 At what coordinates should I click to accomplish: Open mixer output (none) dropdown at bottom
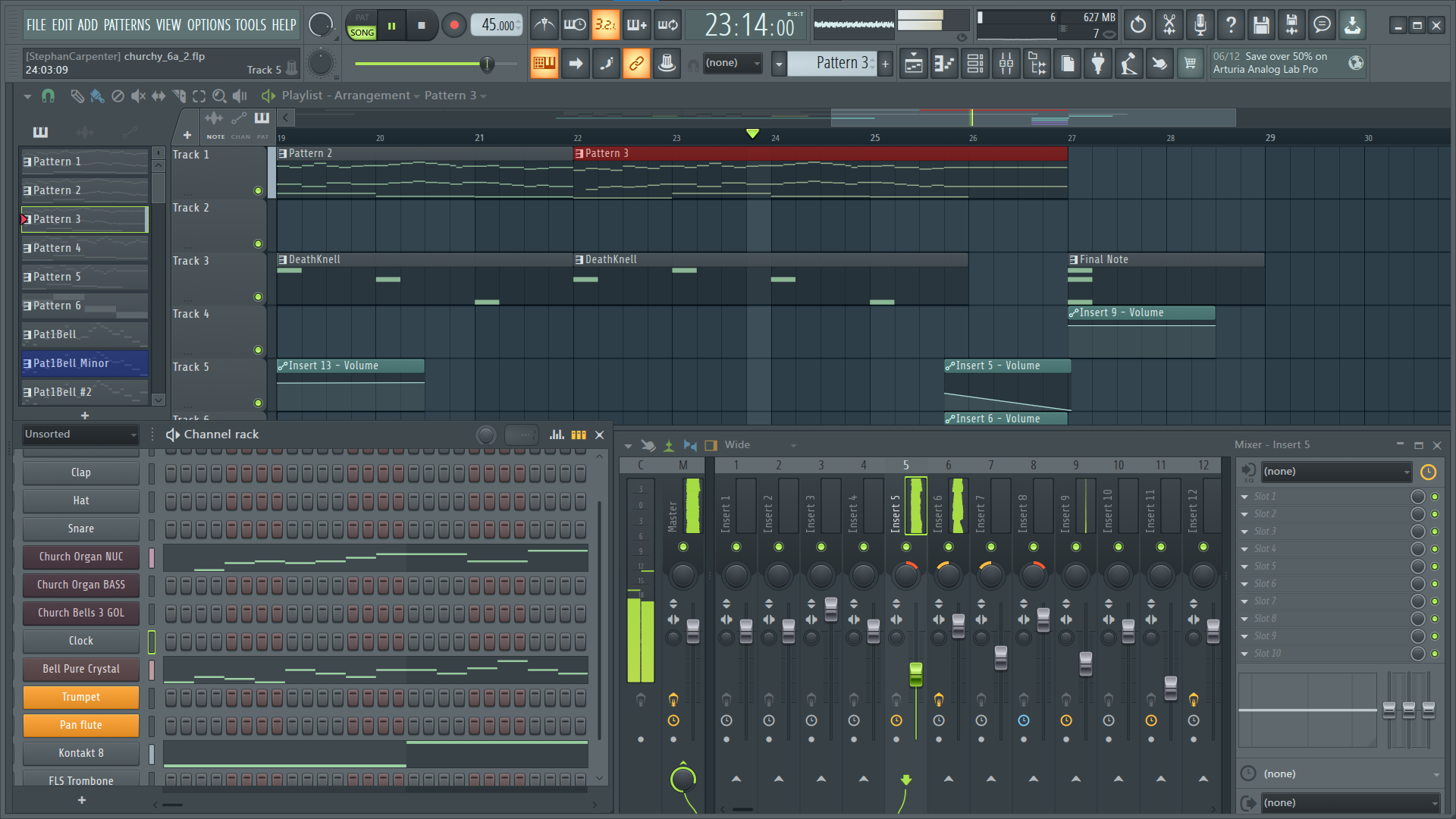point(1351,802)
